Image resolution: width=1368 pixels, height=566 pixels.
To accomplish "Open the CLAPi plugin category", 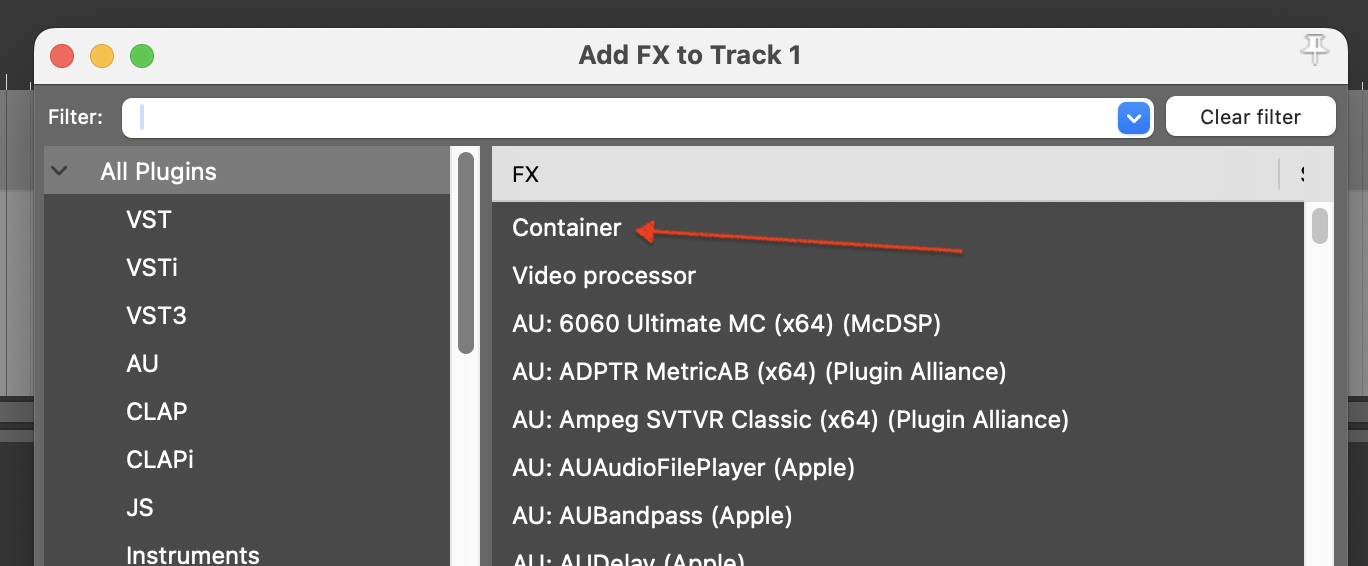I will pos(160,459).
